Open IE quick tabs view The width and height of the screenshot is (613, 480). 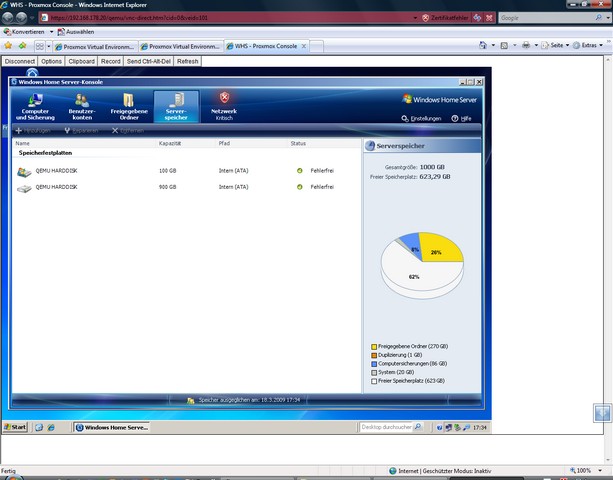click(x=40, y=47)
